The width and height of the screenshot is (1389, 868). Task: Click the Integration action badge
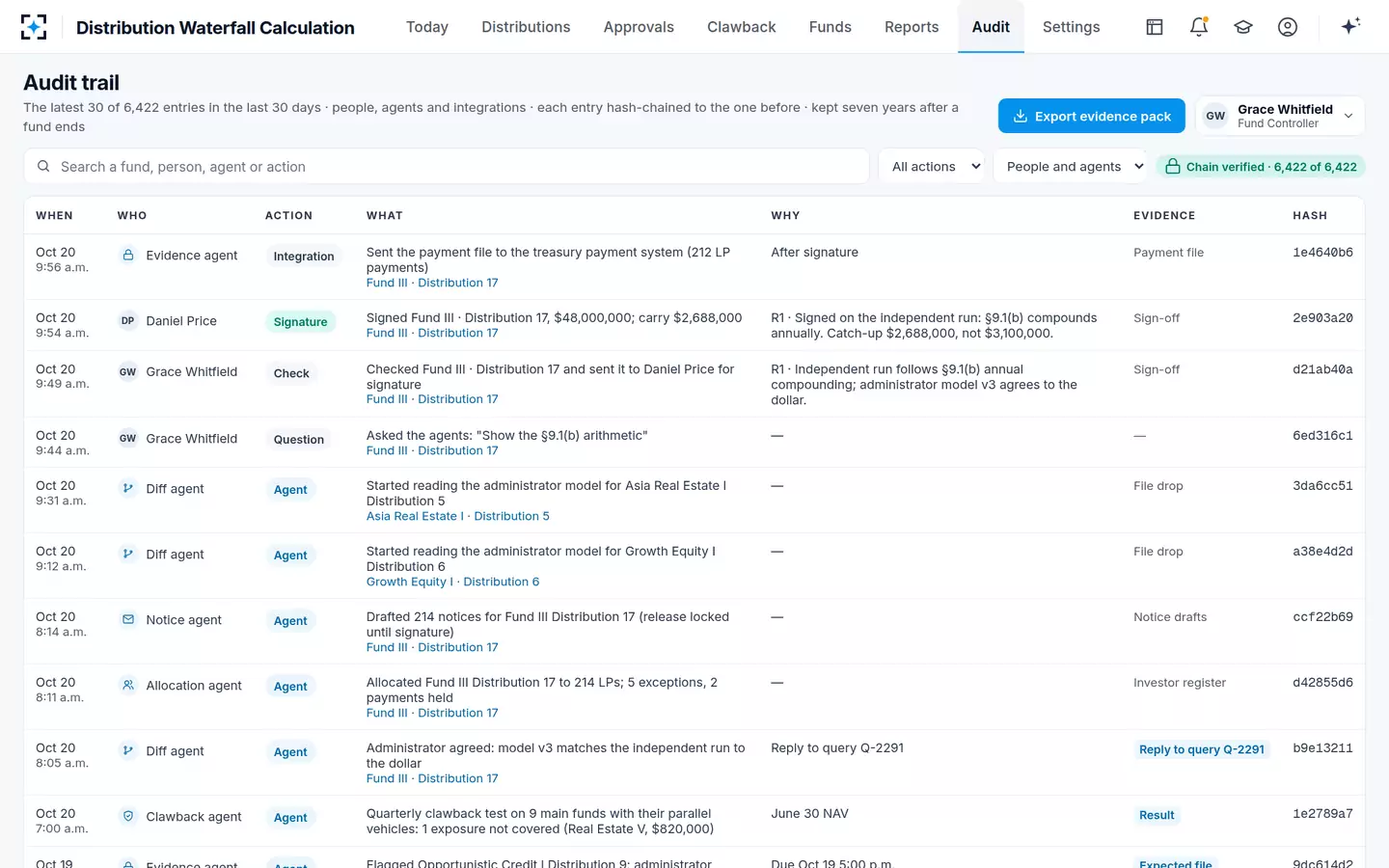[304, 257]
